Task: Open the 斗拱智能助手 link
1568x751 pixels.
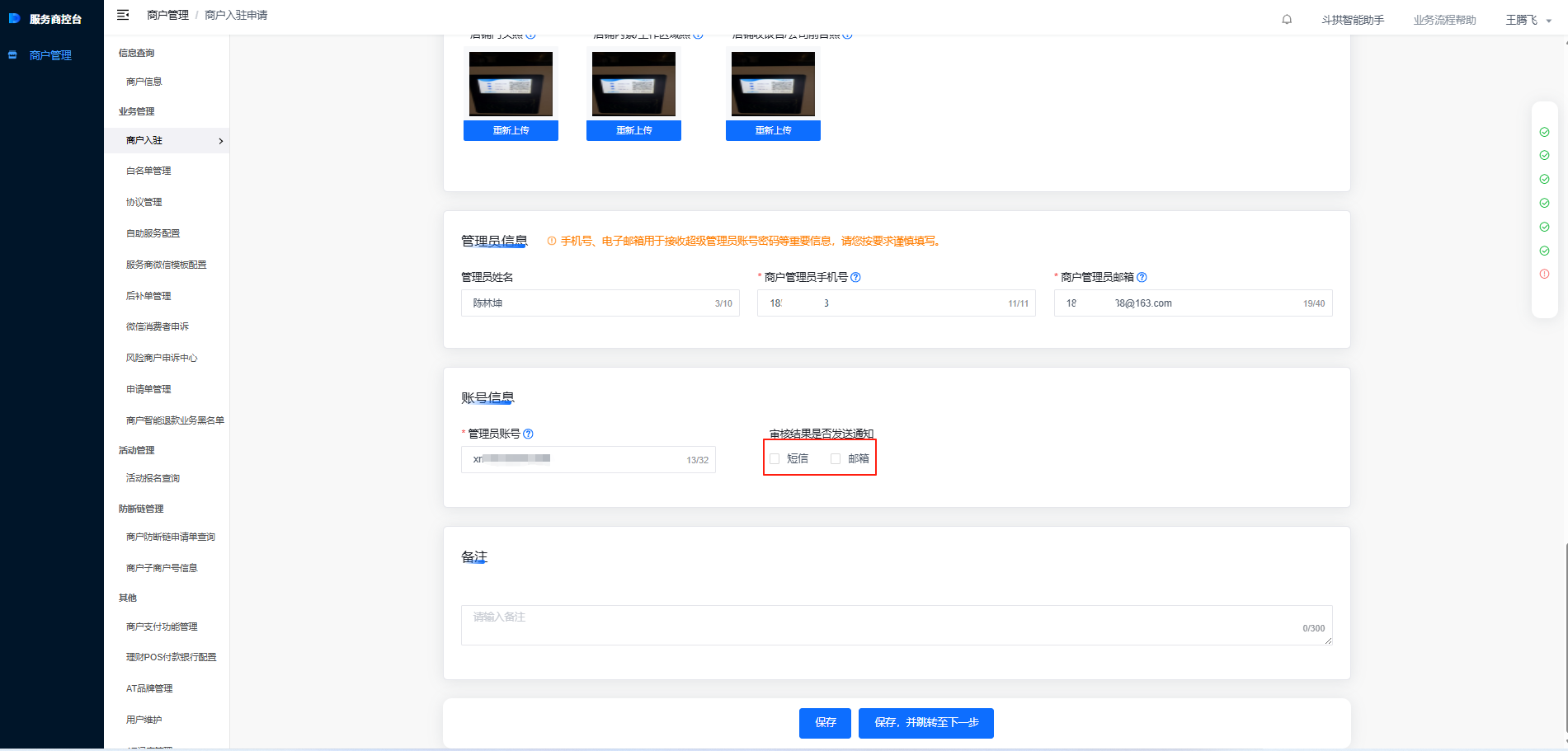Action: (1353, 20)
